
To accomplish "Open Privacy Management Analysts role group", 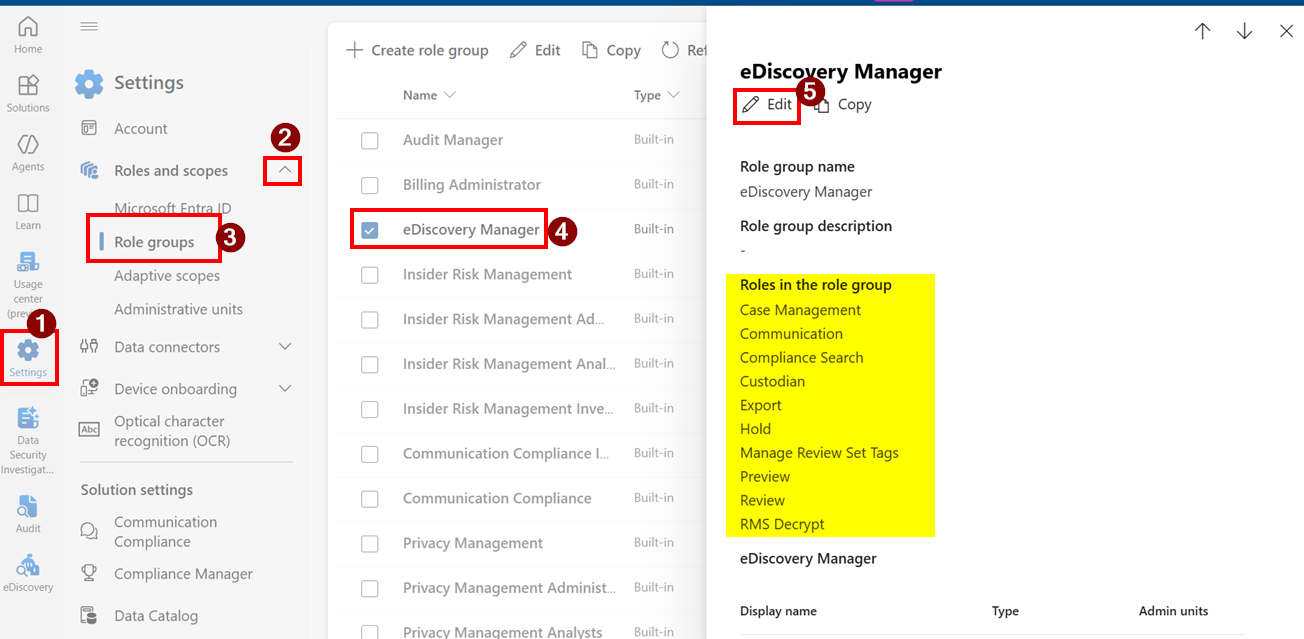I will (x=503, y=632).
